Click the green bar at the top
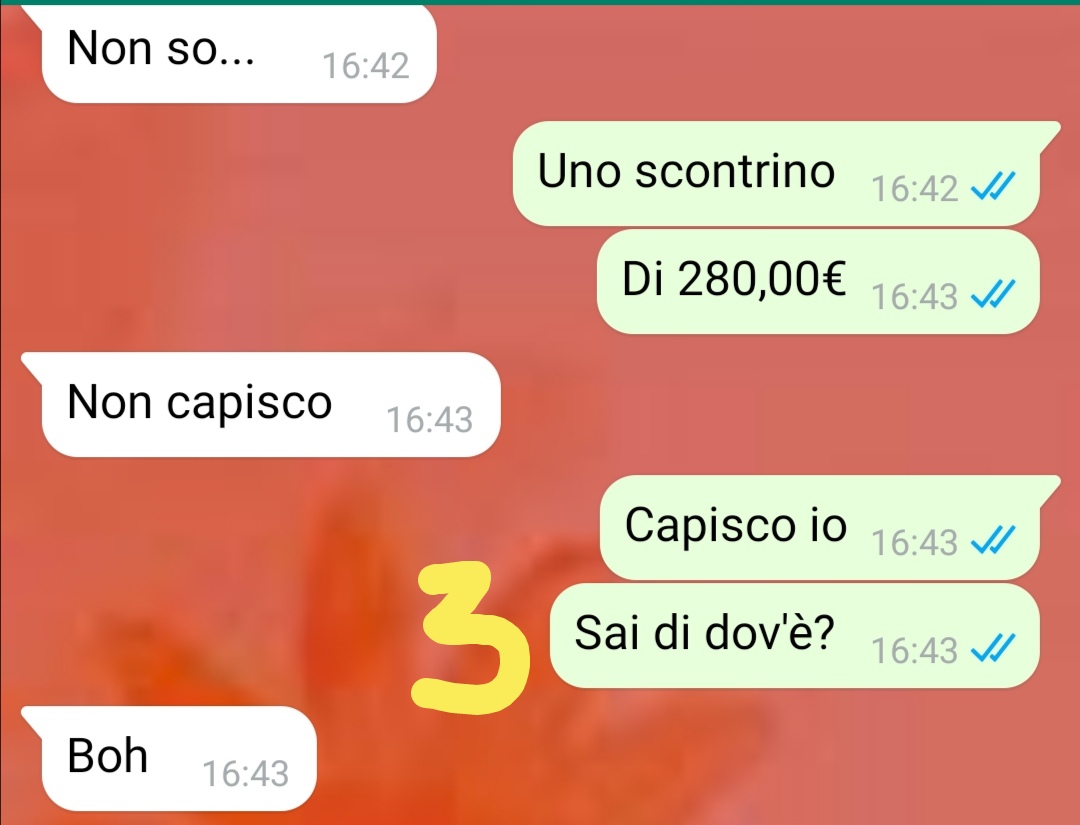1080x825 pixels. tap(540, 2)
